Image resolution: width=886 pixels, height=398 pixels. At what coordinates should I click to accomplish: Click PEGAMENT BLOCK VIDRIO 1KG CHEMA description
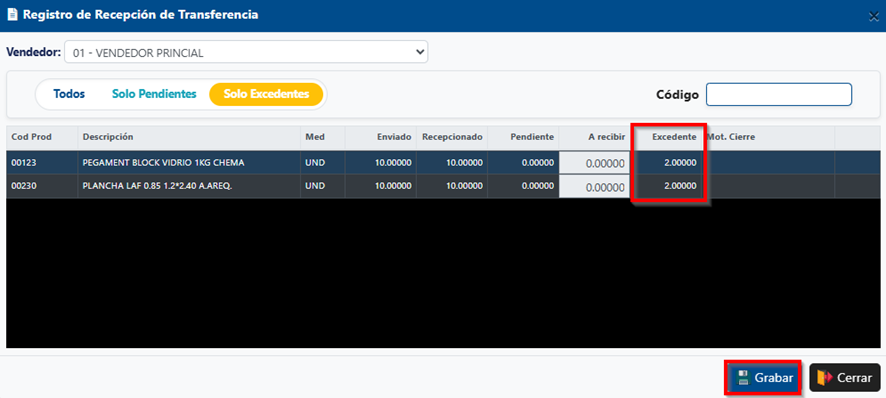click(163, 163)
